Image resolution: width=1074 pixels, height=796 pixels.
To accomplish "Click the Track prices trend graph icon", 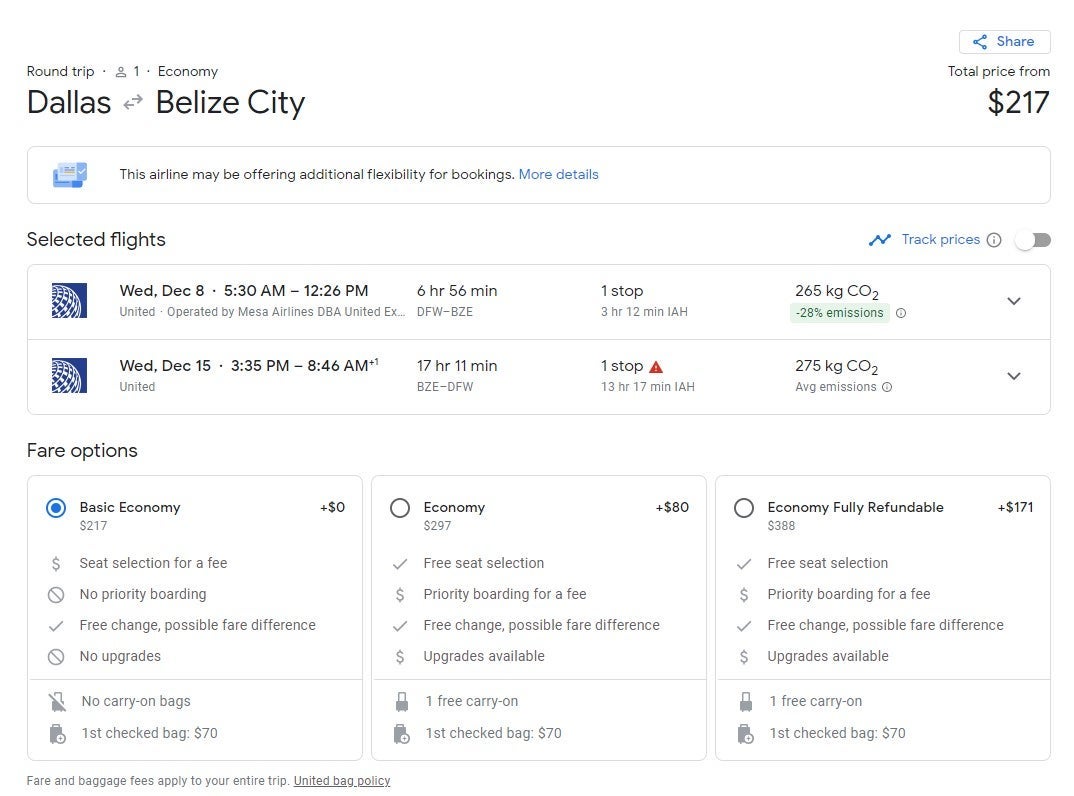I will (x=880, y=240).
